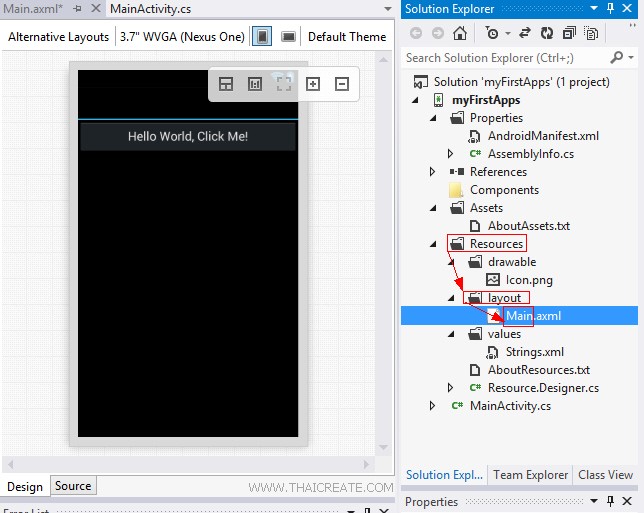Select the Main.axml* editor tab
The height and width of the screenshot is (513, 644).
33,9
